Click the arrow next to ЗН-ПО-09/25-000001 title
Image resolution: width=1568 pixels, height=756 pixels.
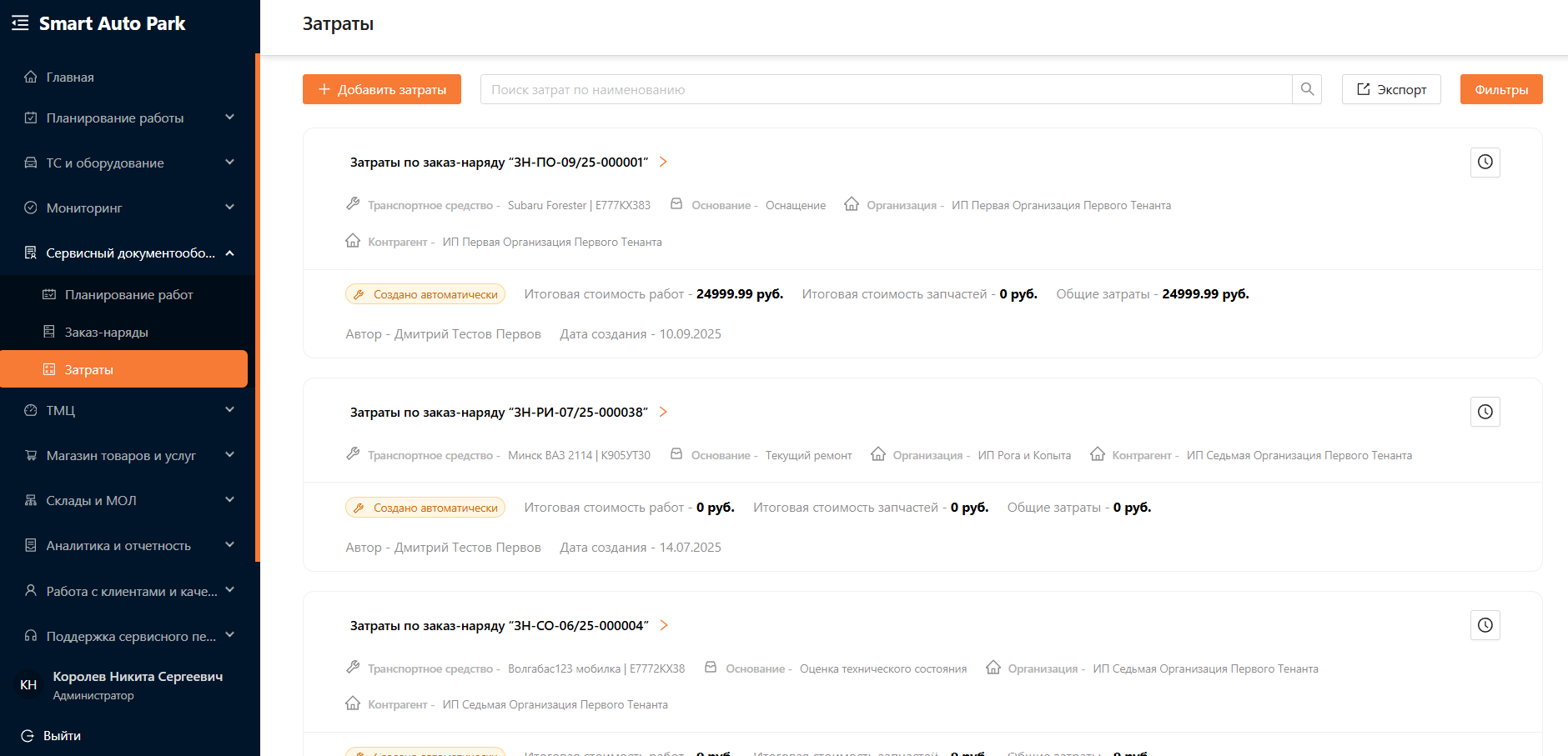coord(663,162)
